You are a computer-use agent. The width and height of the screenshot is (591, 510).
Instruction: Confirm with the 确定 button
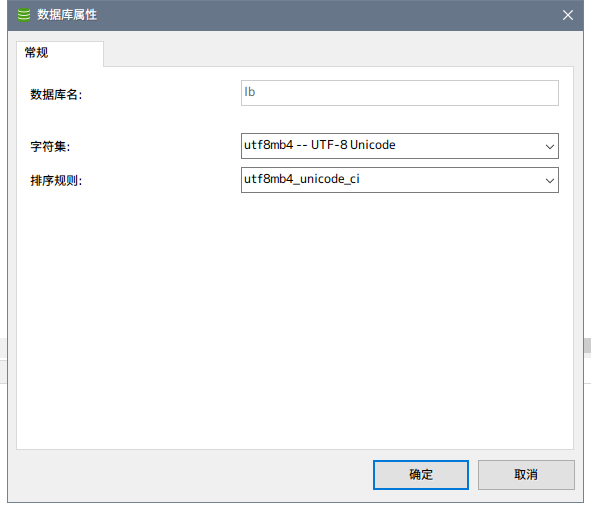[421, 475]
